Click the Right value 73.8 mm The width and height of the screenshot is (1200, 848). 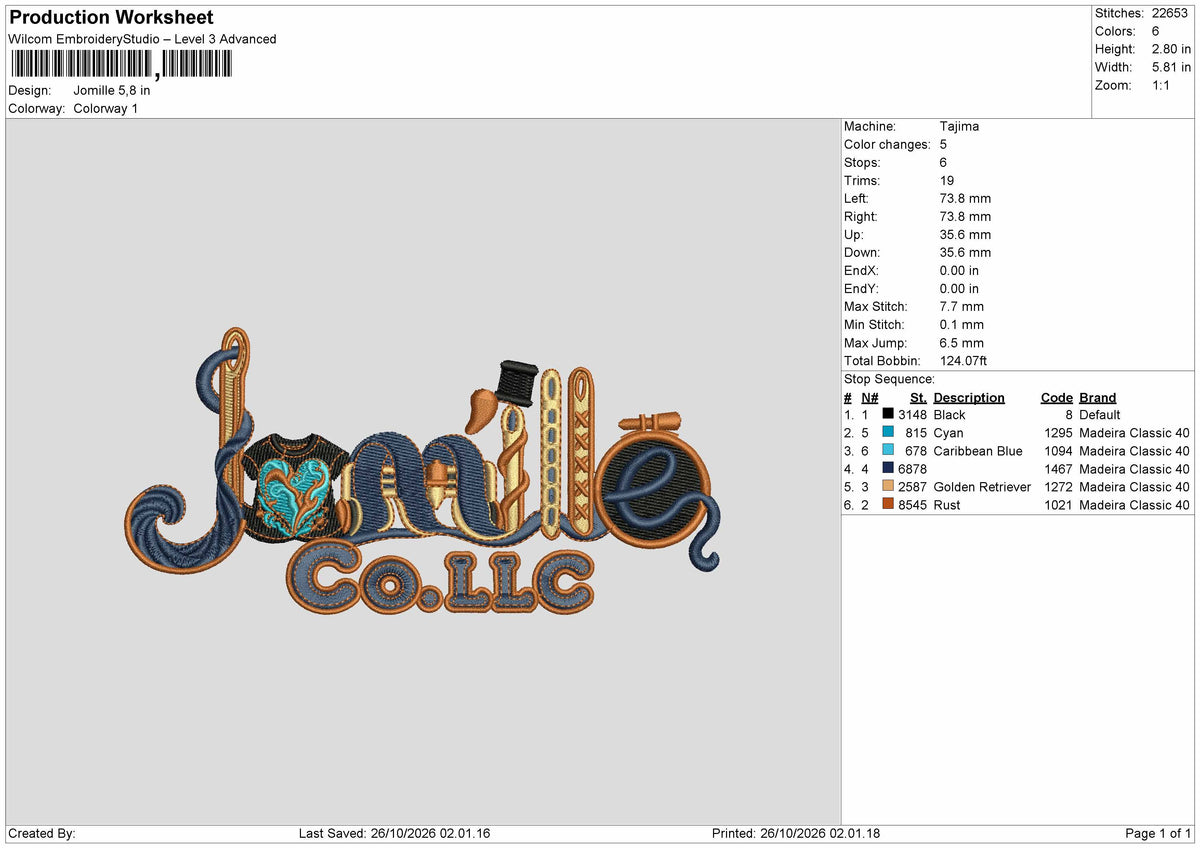coord(966,216)
